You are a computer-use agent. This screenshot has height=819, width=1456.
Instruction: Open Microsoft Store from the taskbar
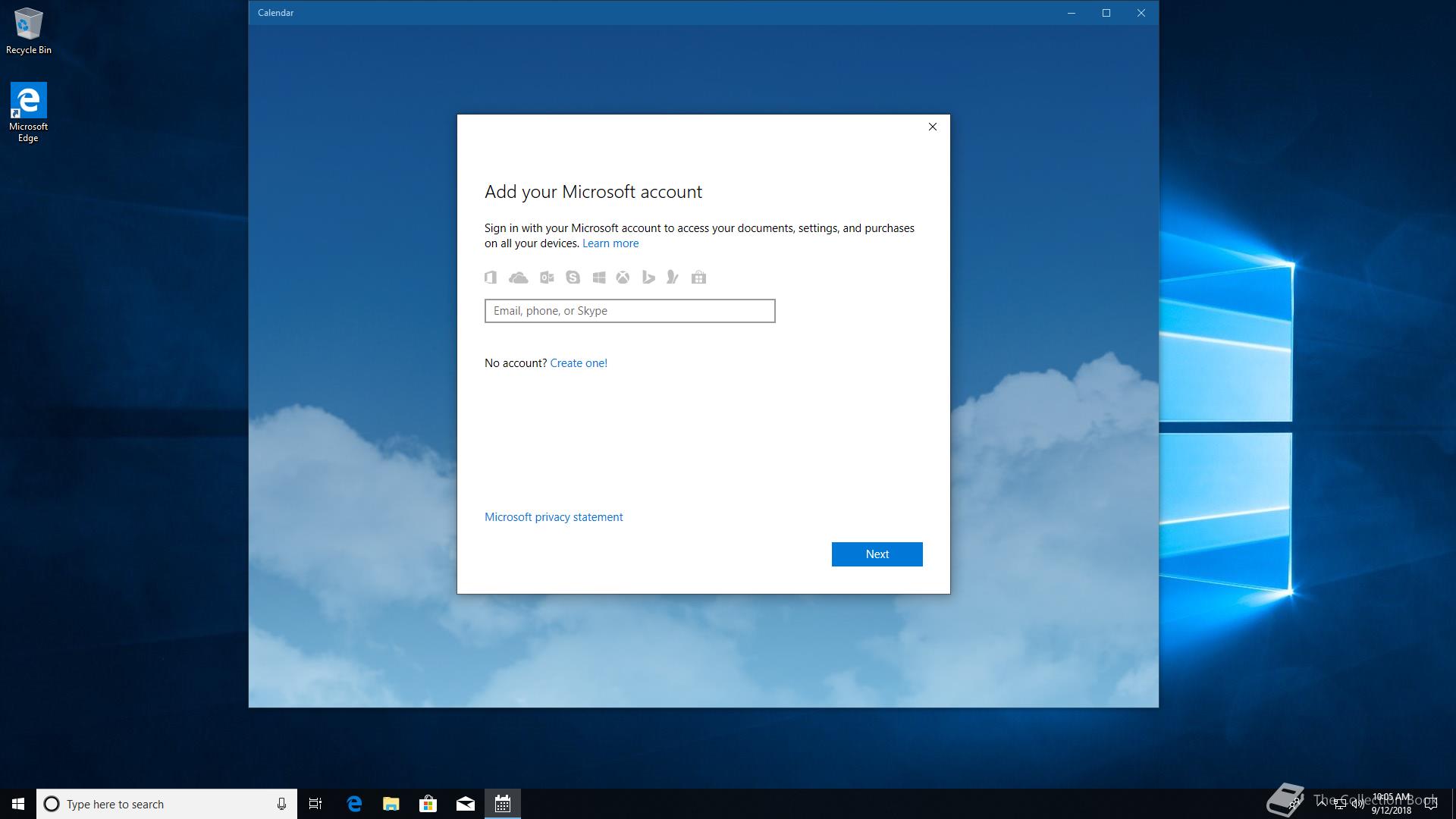coord(428,804)
